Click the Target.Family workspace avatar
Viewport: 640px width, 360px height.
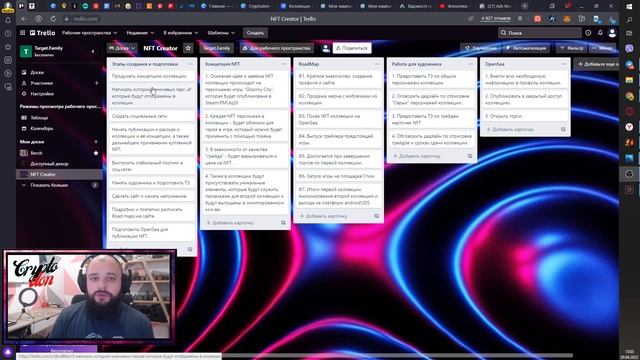coord(26,51)
